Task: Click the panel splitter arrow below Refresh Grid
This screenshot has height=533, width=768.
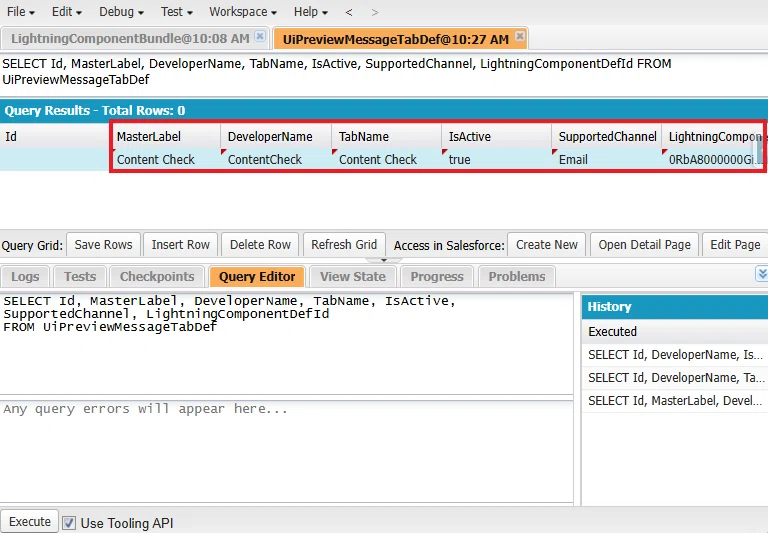Action: pos(384,260)
